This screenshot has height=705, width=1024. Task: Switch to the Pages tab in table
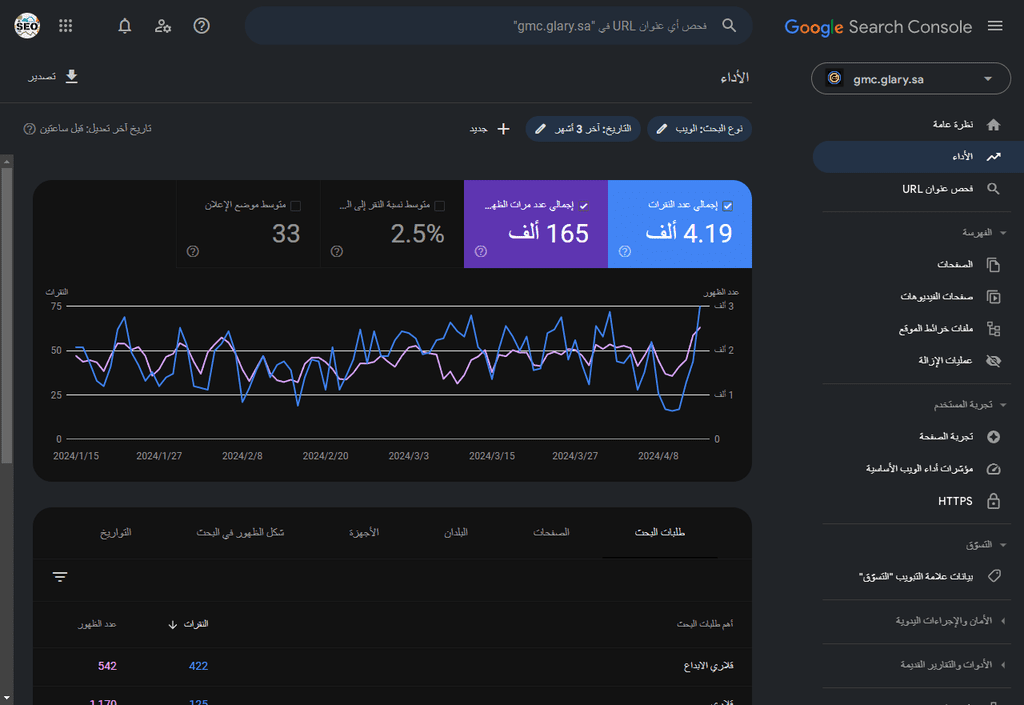551,533
